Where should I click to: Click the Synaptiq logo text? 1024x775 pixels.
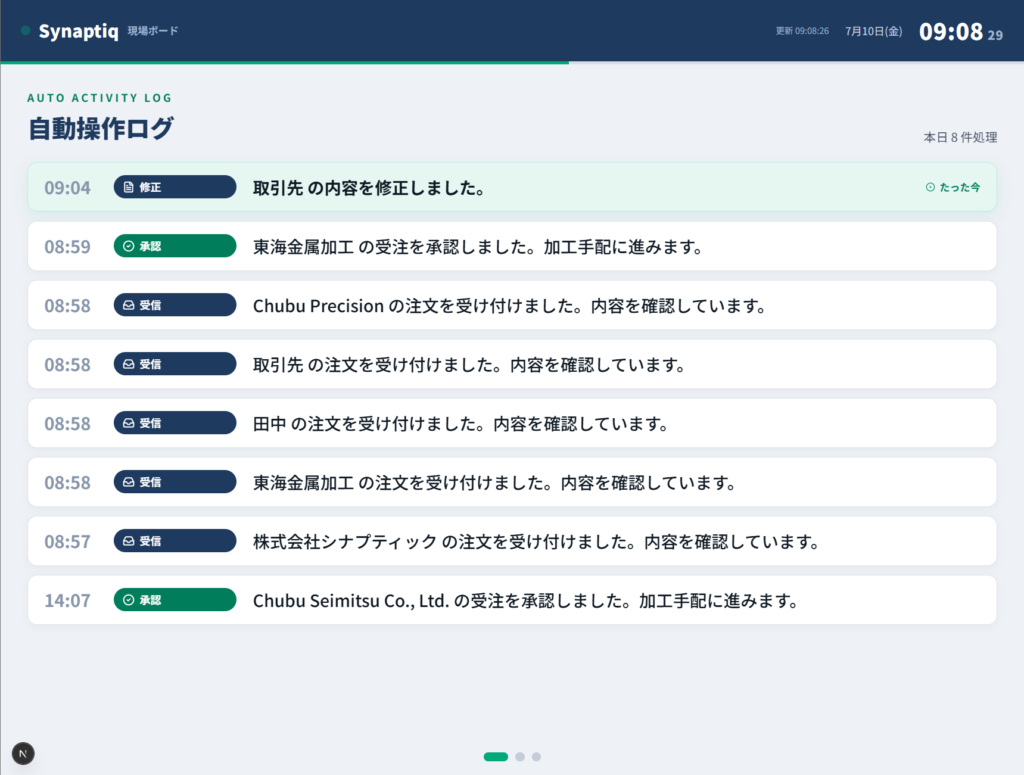tap(78, 31)
